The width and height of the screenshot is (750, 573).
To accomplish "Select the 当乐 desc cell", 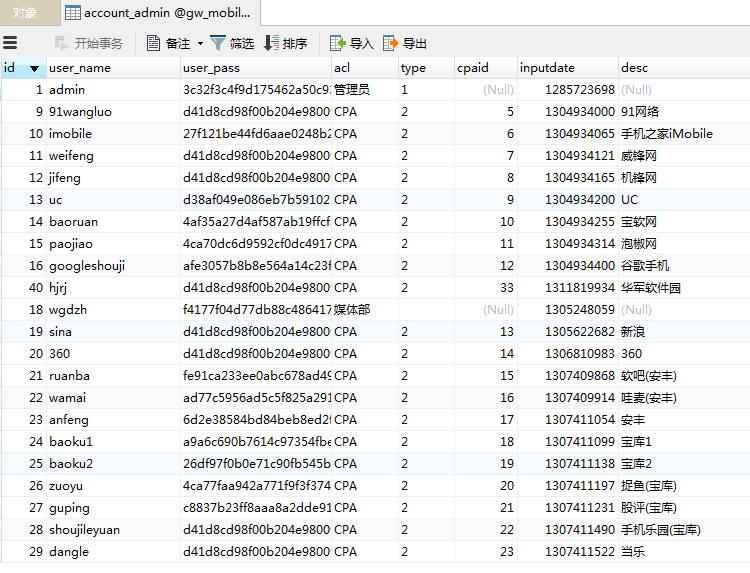I will [684, 551].
